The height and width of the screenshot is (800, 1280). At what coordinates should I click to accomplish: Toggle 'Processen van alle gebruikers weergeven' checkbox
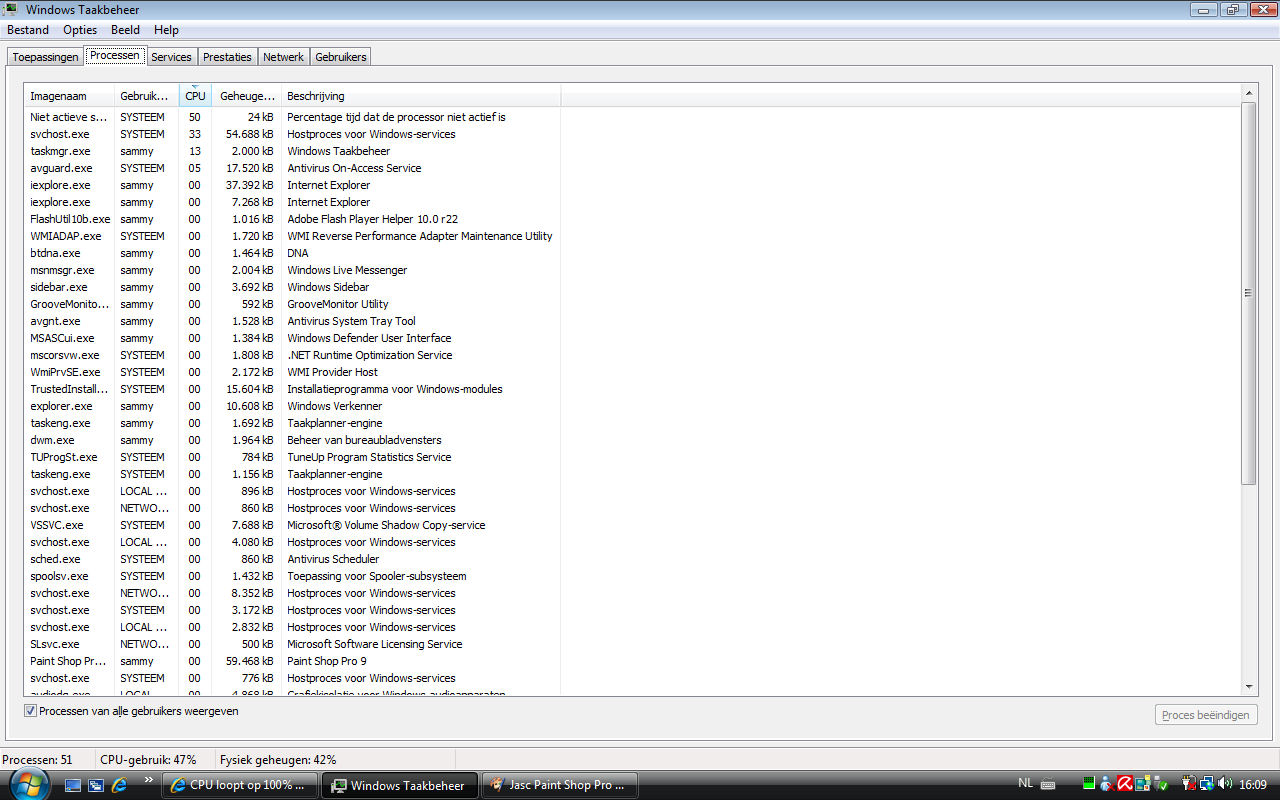pyautogui.click(x=31, y=711)
